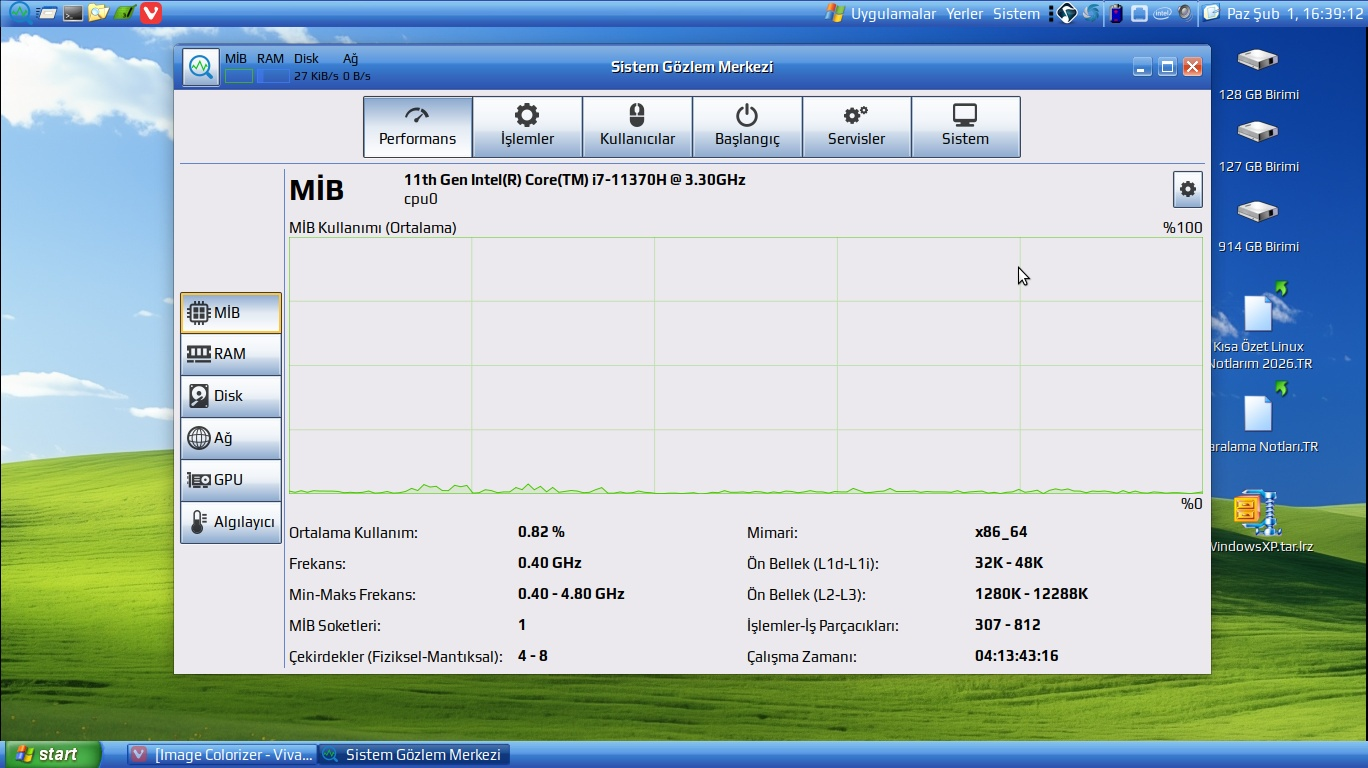This screenshot has width=1368, height=768.
Task: Open the 127 GB Birimi drive icon
Action: point(1258,145)
